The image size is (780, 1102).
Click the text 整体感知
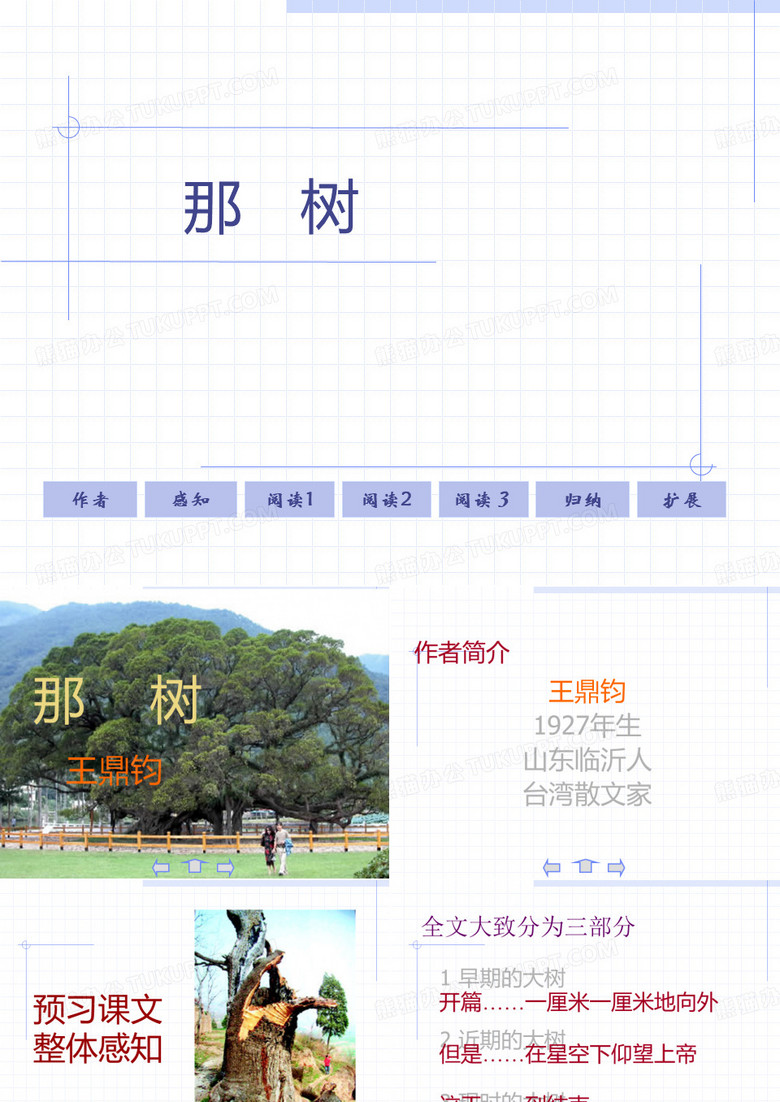click(97, 1048)
